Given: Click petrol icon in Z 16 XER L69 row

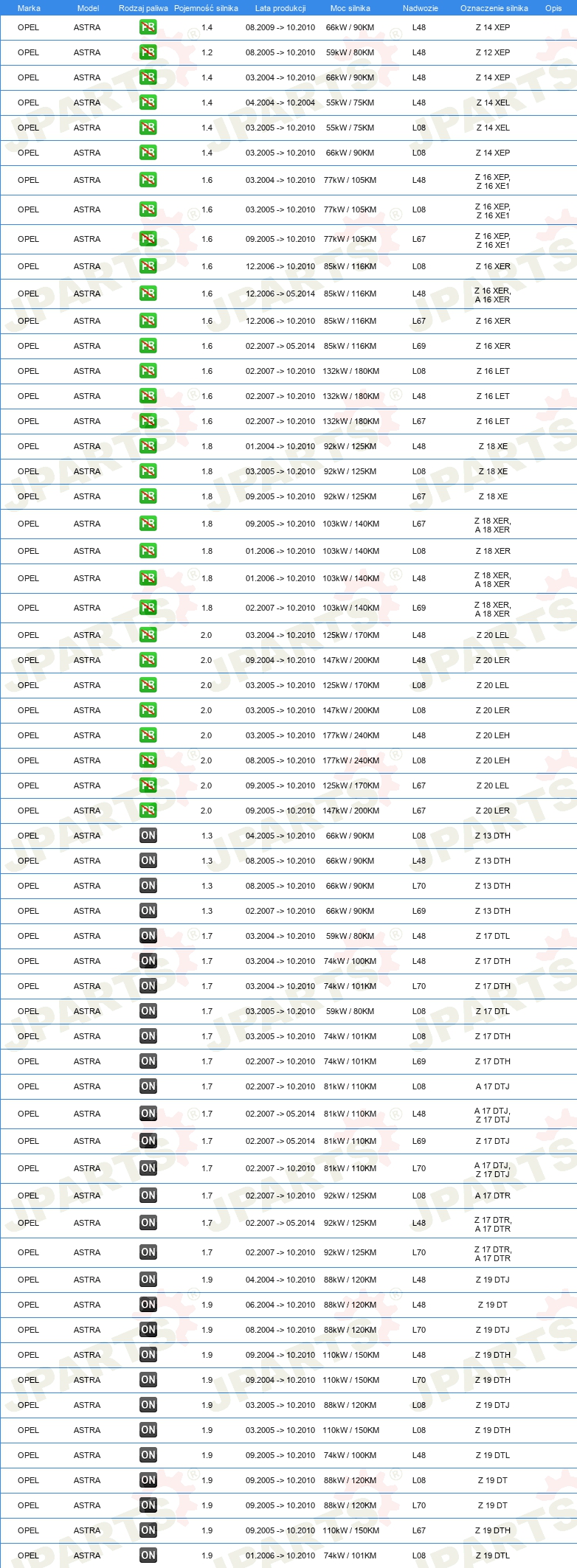Looking at the screenshot, I should click(148, 346).
